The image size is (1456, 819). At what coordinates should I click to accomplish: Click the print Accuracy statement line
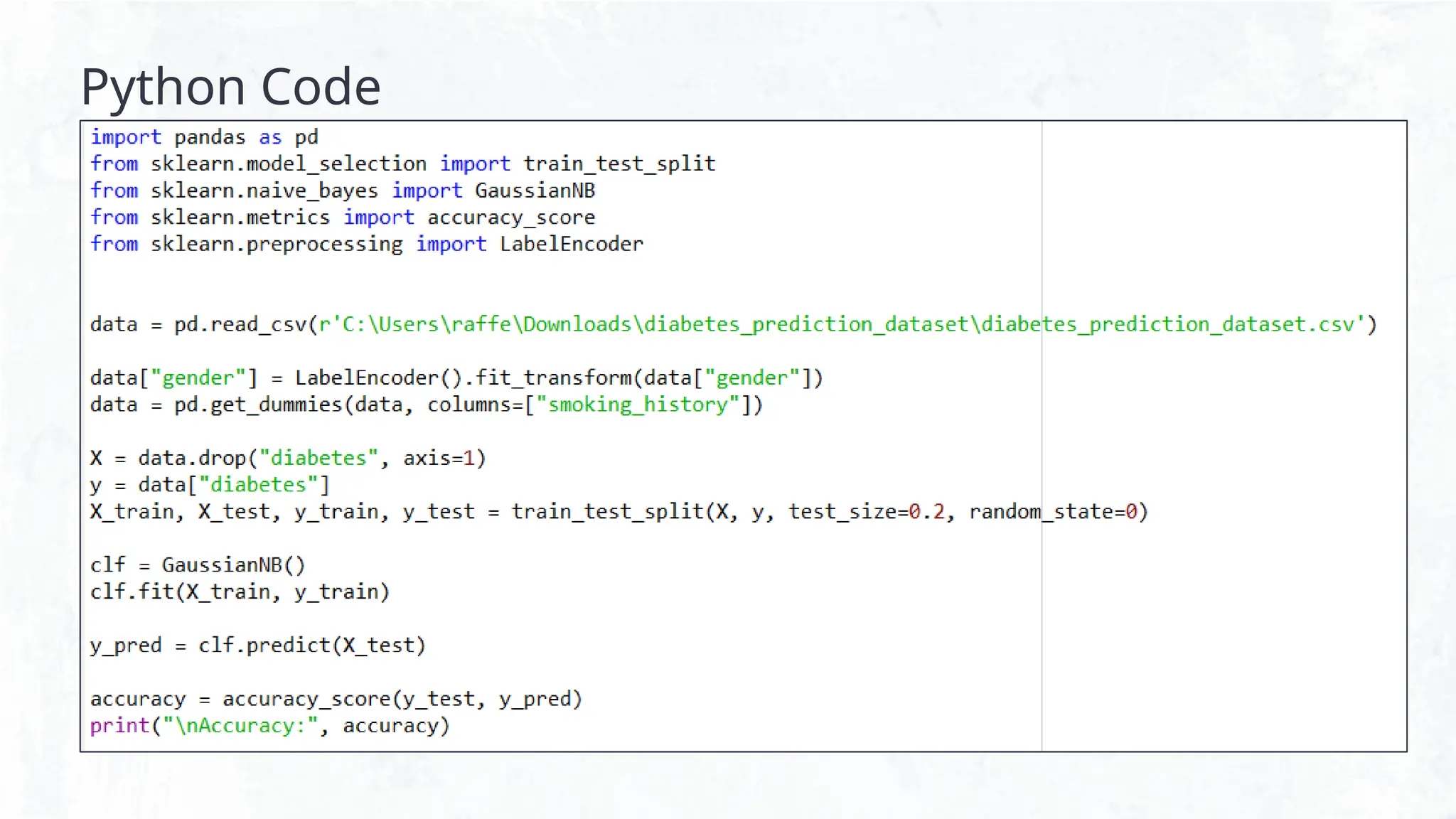click(270, 726)
